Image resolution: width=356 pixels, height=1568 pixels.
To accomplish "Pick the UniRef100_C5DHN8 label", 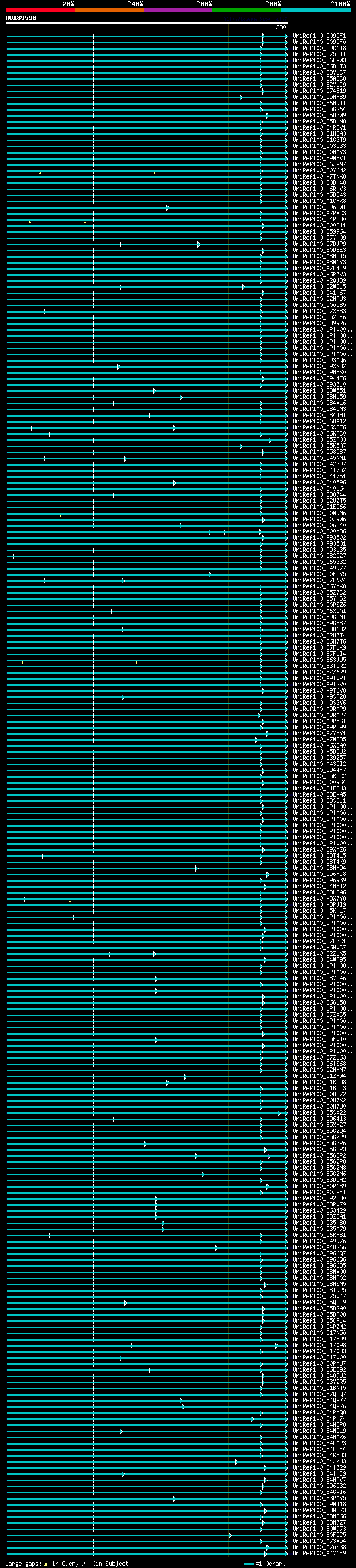I will (x=319, y=122).
